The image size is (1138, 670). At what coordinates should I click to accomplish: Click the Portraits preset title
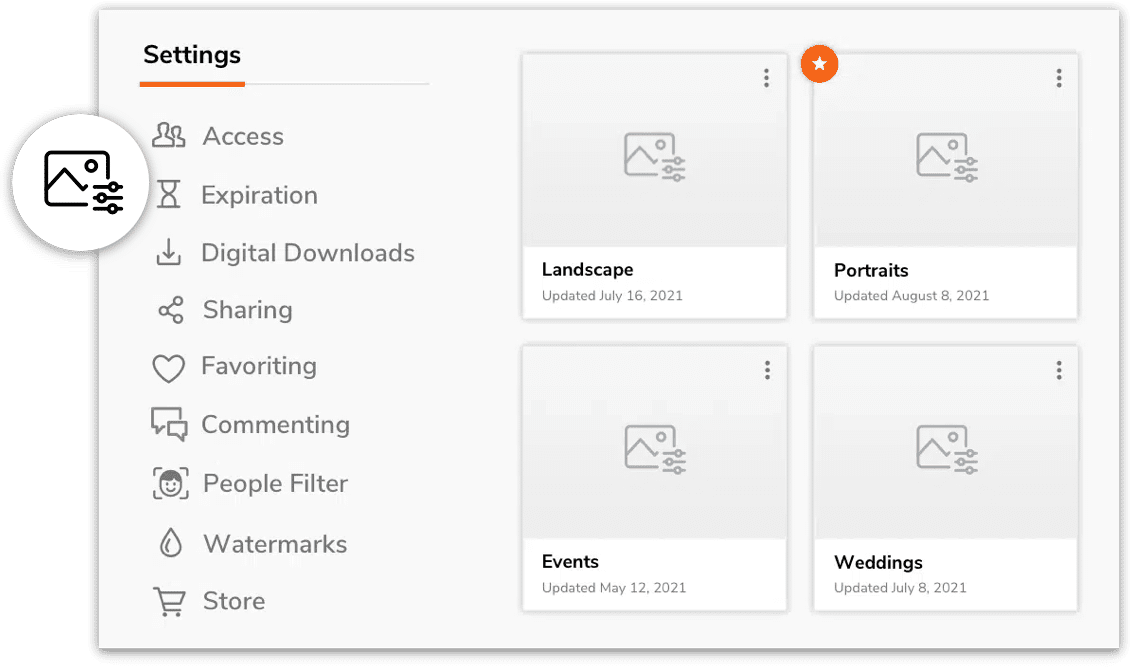tap(871, 271)
